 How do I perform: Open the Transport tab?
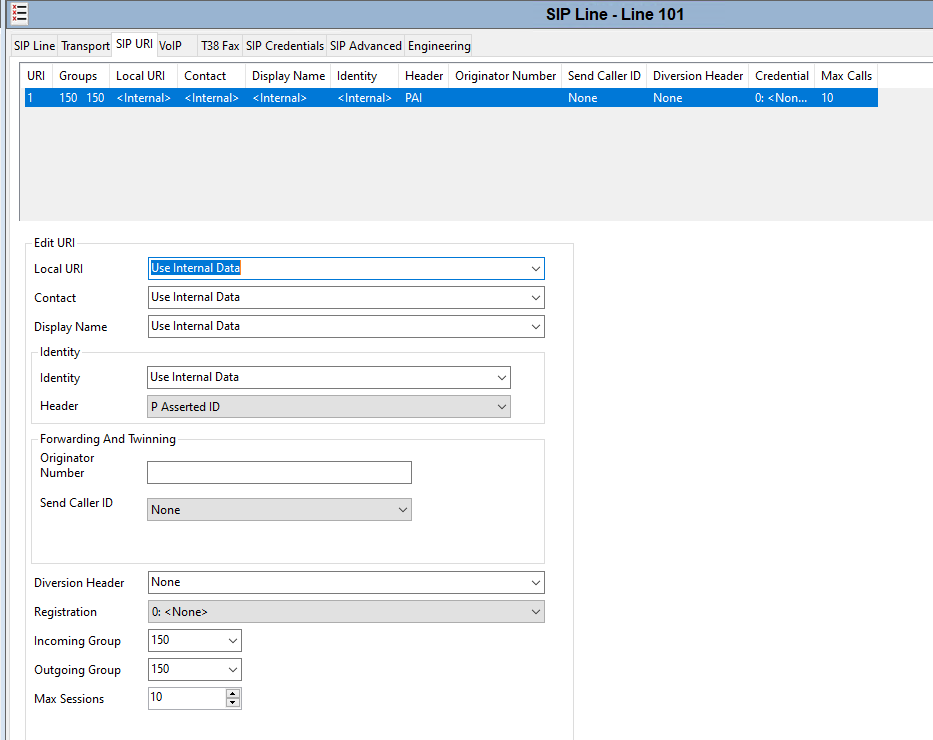[85, 46]
